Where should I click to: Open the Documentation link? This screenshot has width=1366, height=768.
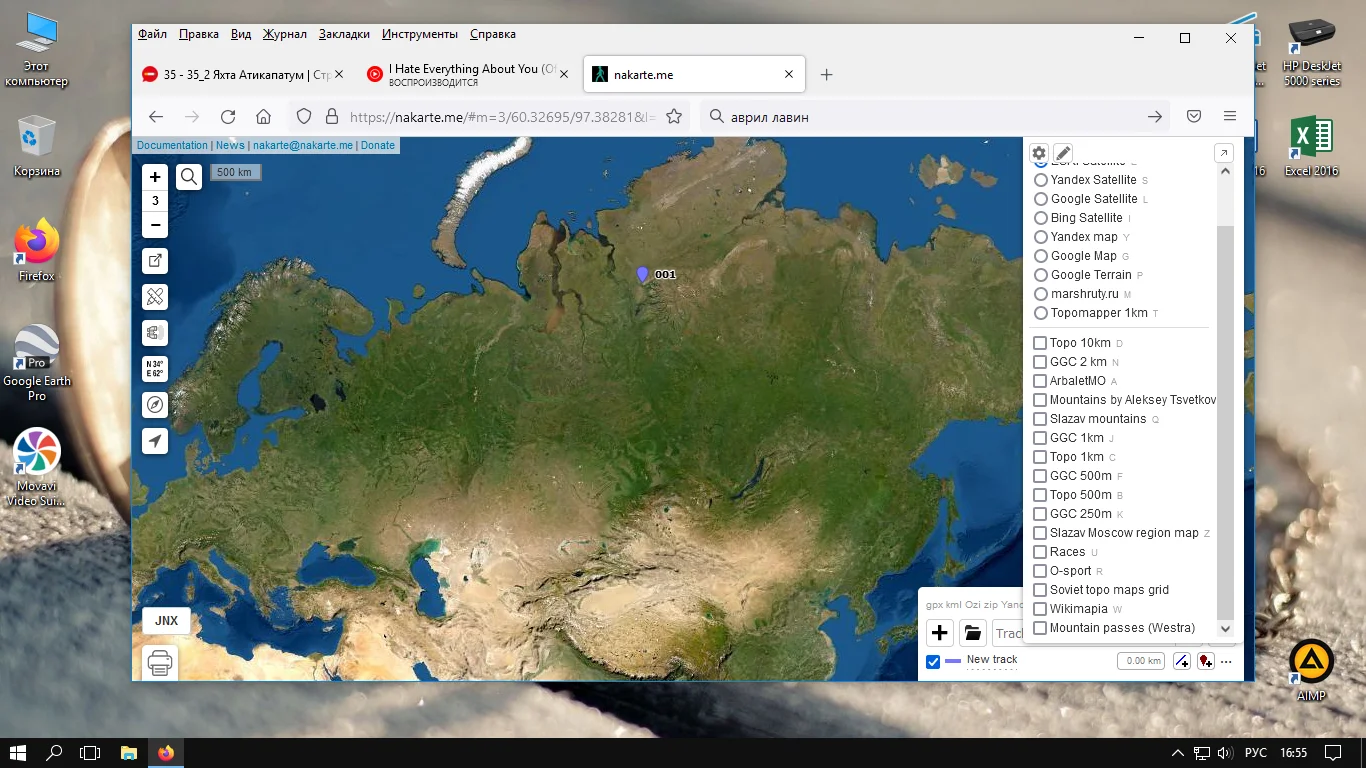pos(172,144)
